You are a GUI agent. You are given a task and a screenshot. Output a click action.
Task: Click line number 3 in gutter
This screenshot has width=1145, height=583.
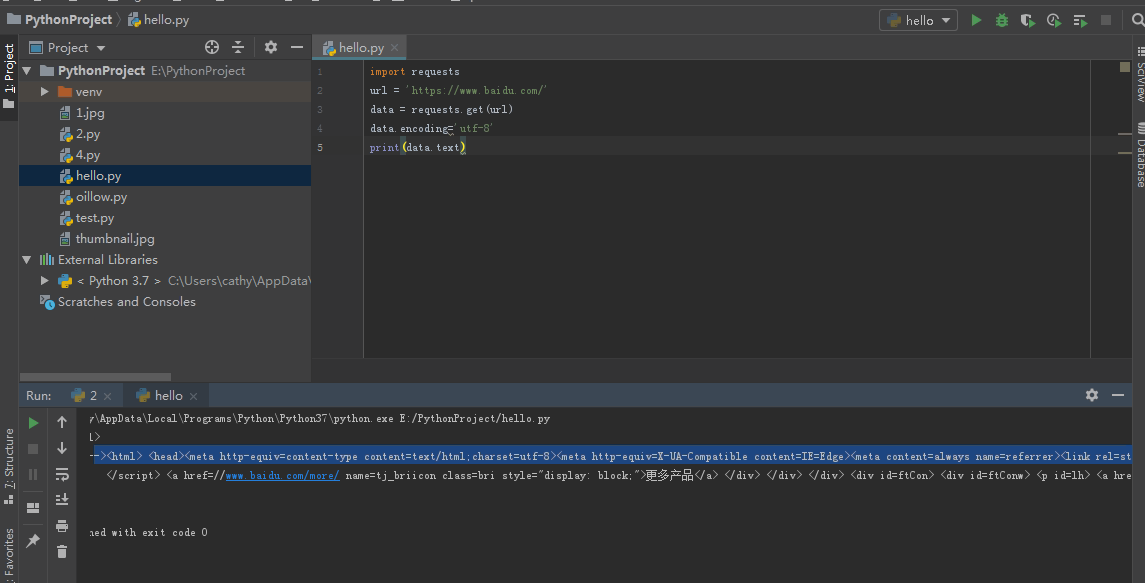(320, 110)
